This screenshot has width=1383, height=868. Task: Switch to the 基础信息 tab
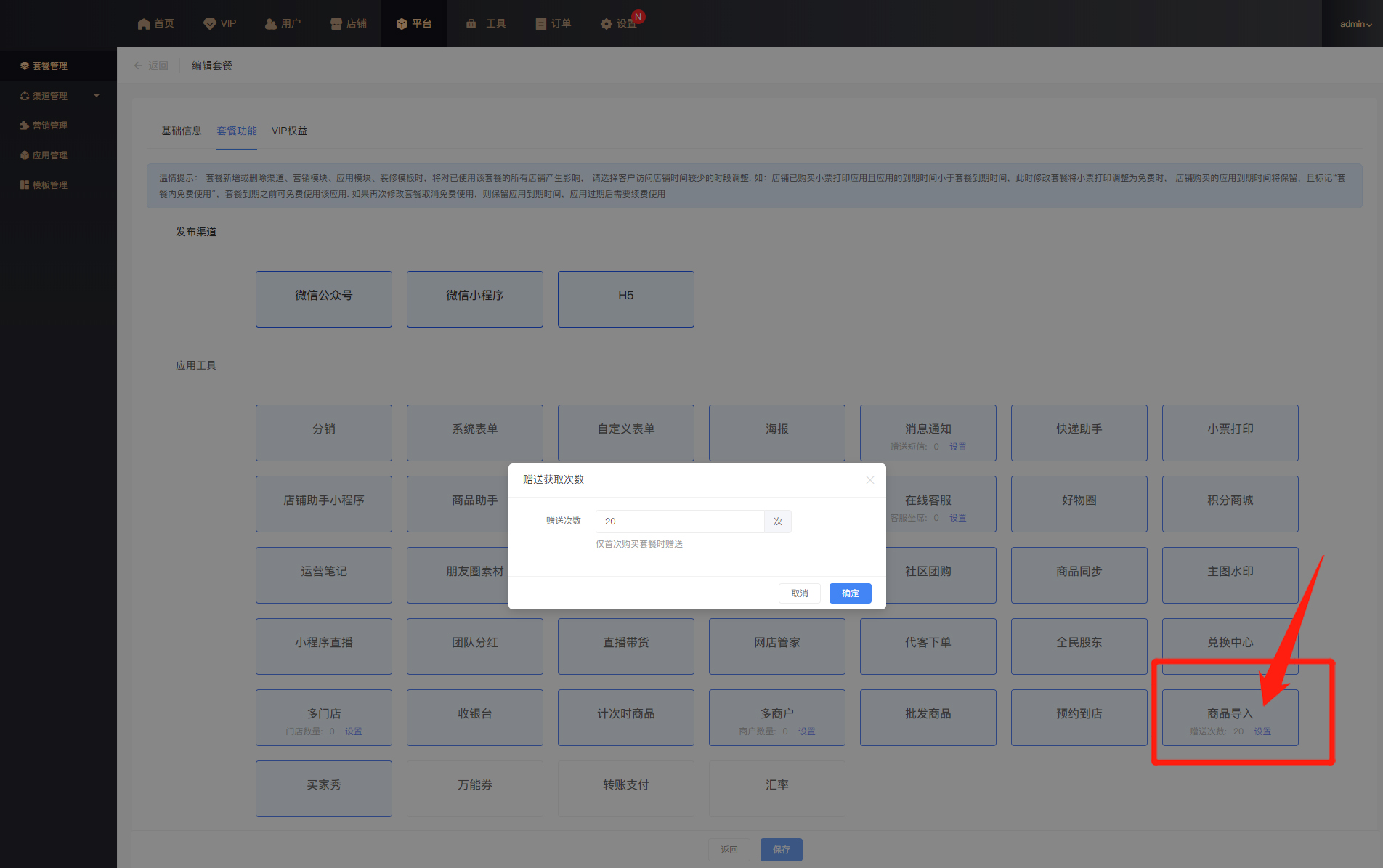[x=182, y=131]
